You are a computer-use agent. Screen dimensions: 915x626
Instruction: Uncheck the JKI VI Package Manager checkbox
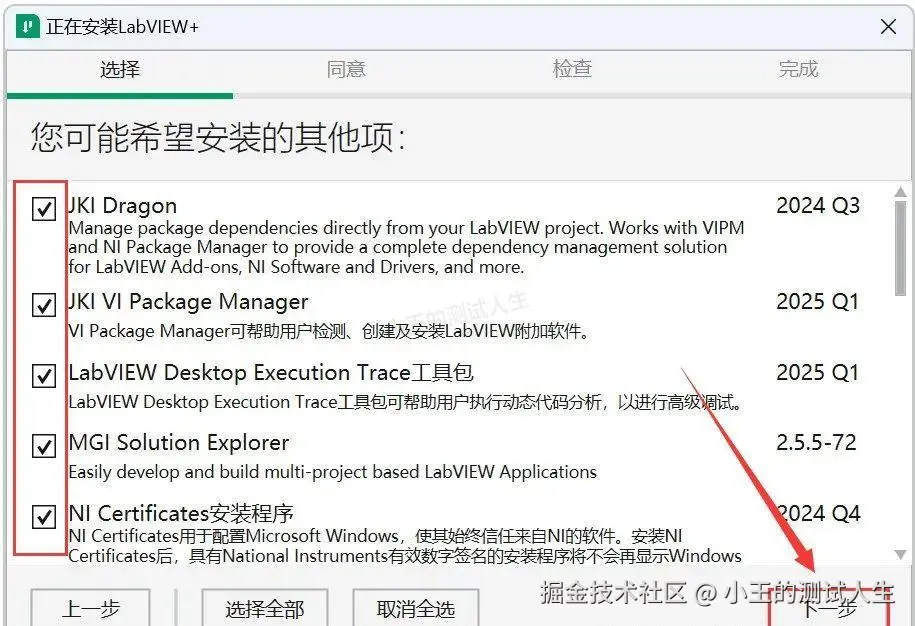44,305
